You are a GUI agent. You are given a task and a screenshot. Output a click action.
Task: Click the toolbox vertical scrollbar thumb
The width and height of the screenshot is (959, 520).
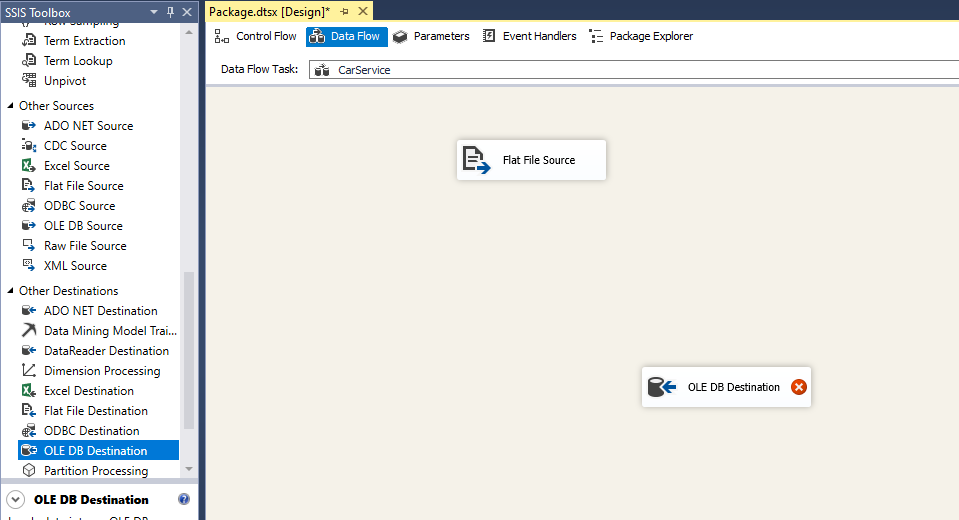pyautogui.click(x=189, y=351)
